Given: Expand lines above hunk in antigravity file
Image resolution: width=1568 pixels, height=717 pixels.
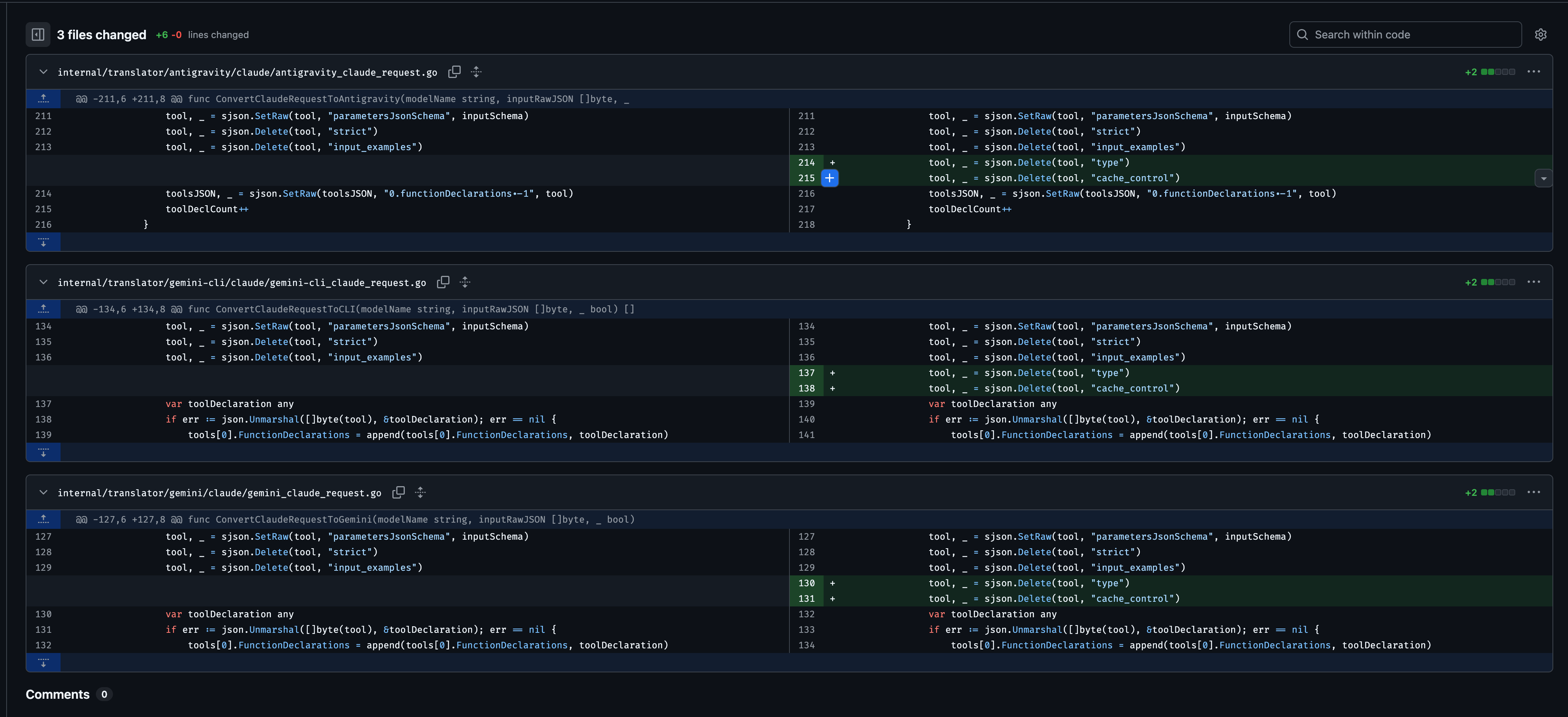Looking at the screenshot, I should pyautogui.click(x=43, y=99).
